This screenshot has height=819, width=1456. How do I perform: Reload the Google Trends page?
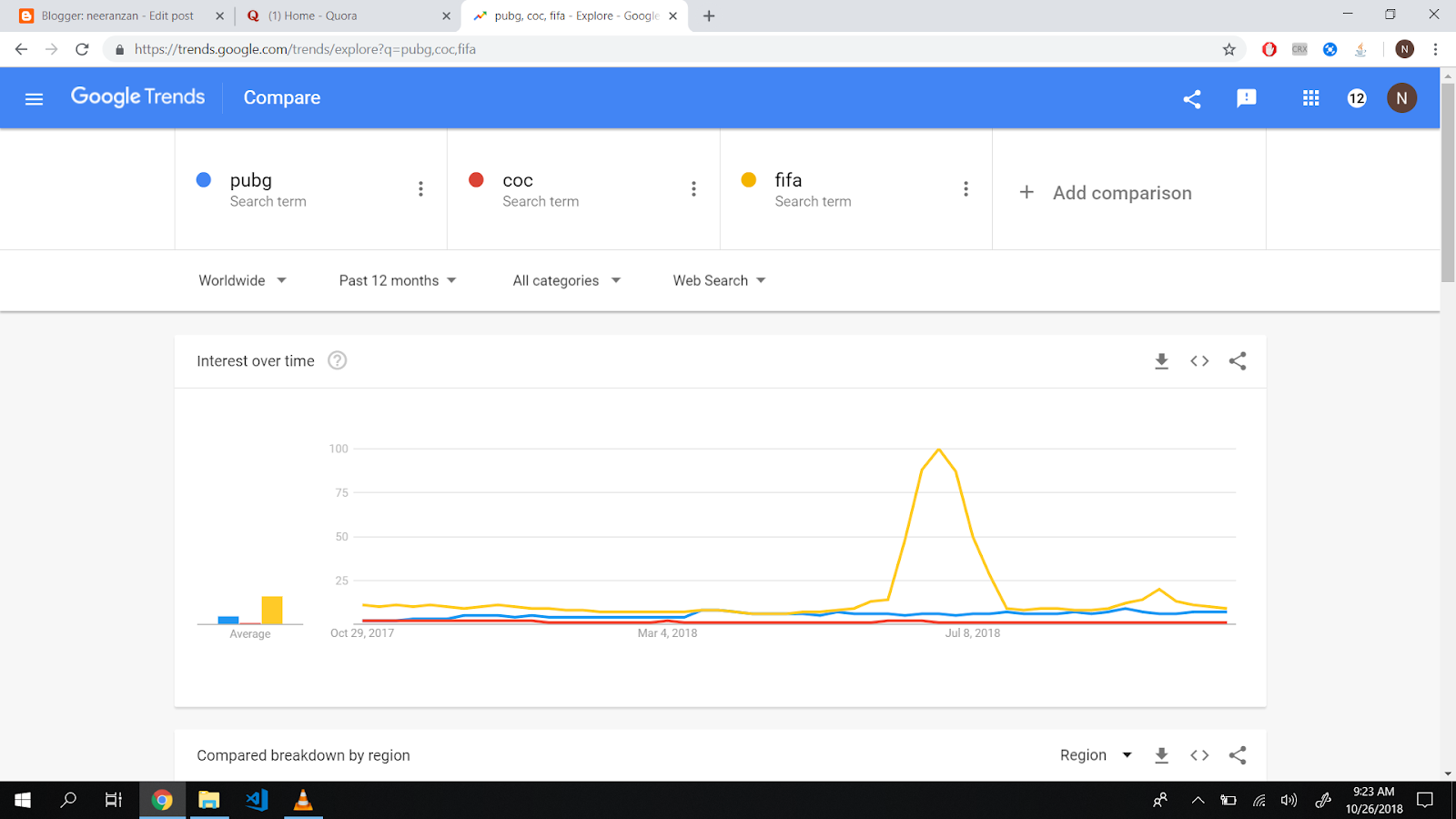pos(82,49)
